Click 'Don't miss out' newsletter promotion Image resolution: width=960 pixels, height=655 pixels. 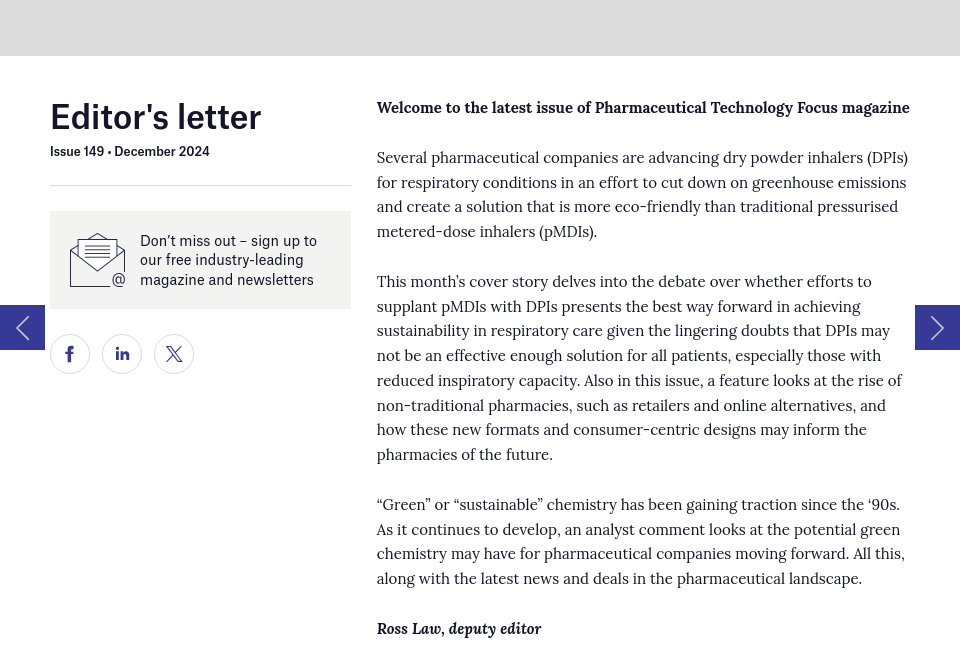[x=228, y=260]
